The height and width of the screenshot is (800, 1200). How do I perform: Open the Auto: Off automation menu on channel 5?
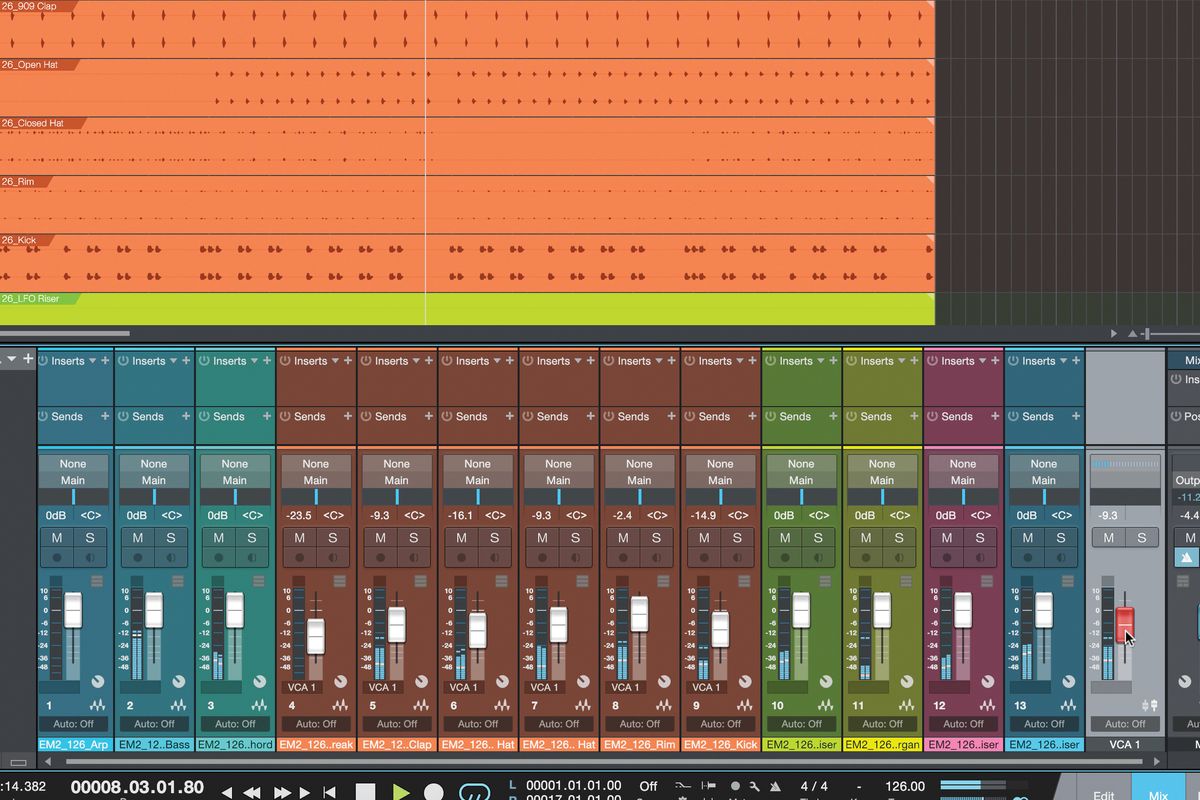pos(396,723)
